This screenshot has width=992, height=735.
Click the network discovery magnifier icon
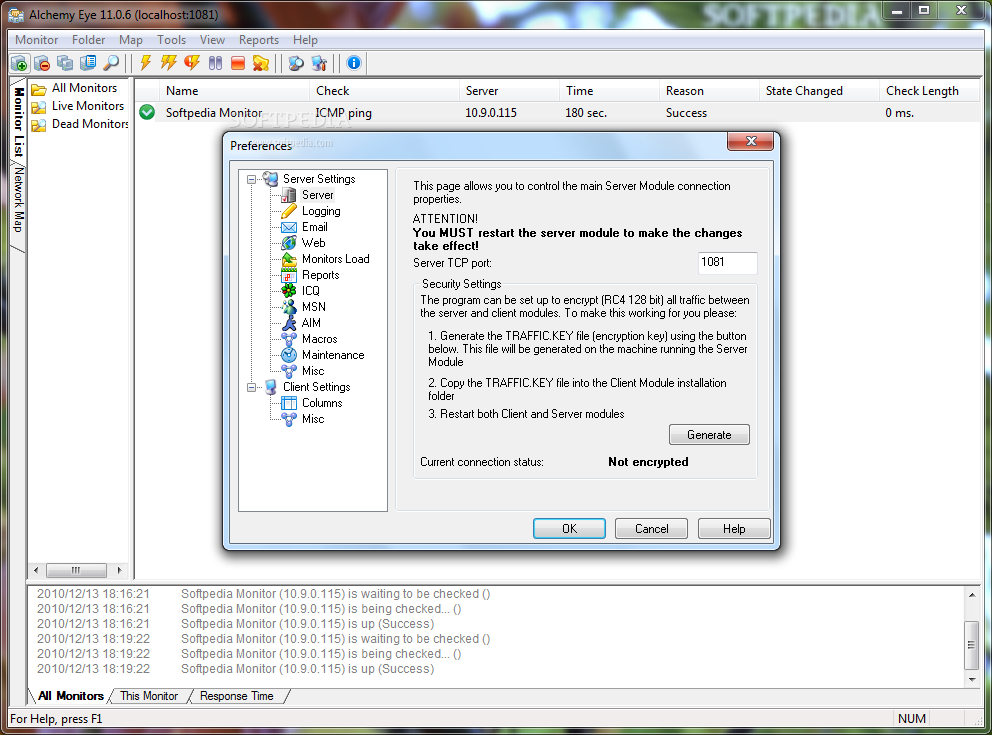296,63
